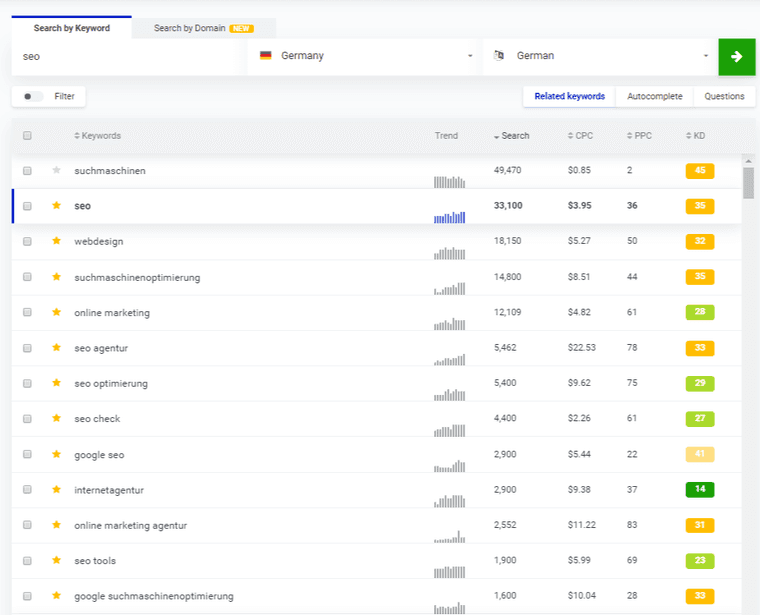This screenshot has width=760, height=615.
Task: Click the seo check keyword
Action: click(97, 419)
